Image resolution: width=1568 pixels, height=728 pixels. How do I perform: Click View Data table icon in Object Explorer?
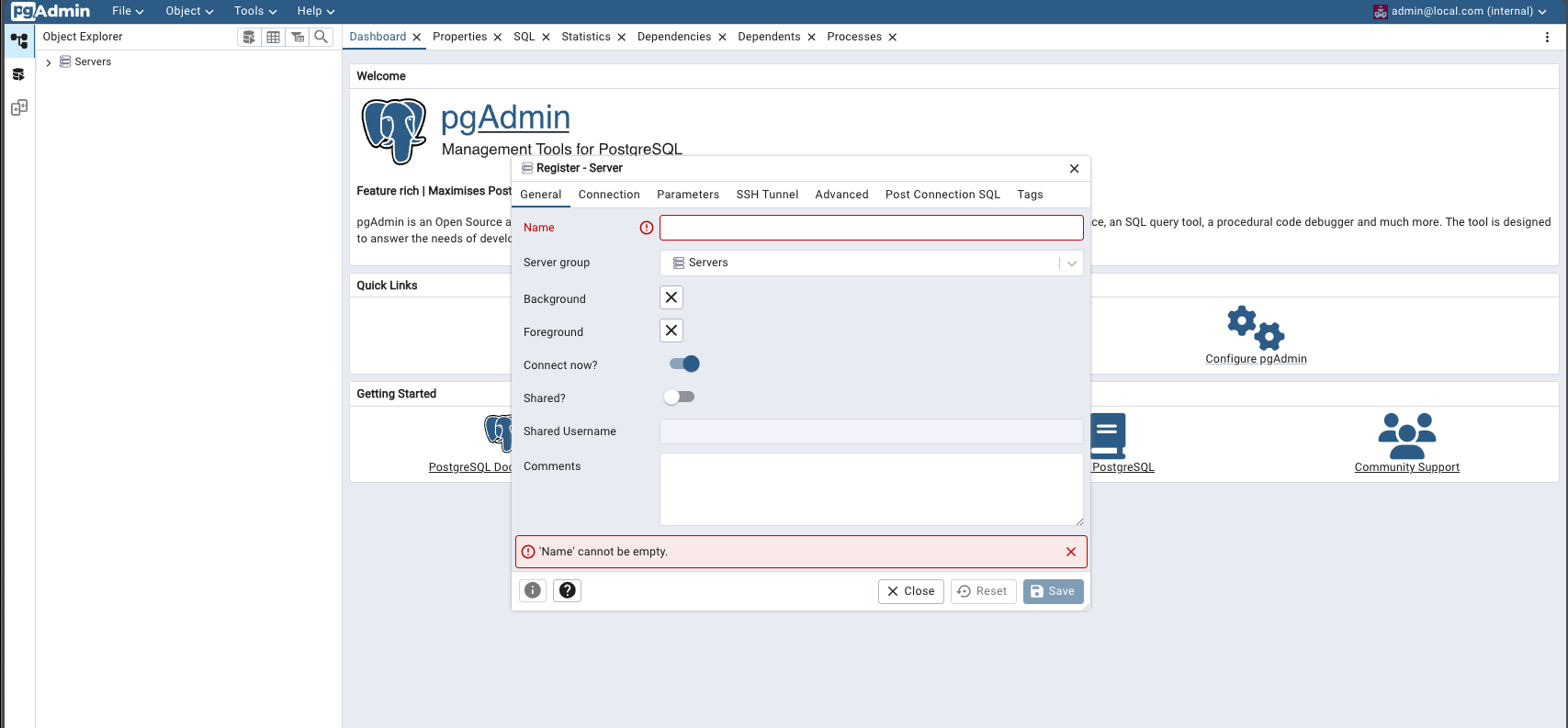(x=273, y=37)
